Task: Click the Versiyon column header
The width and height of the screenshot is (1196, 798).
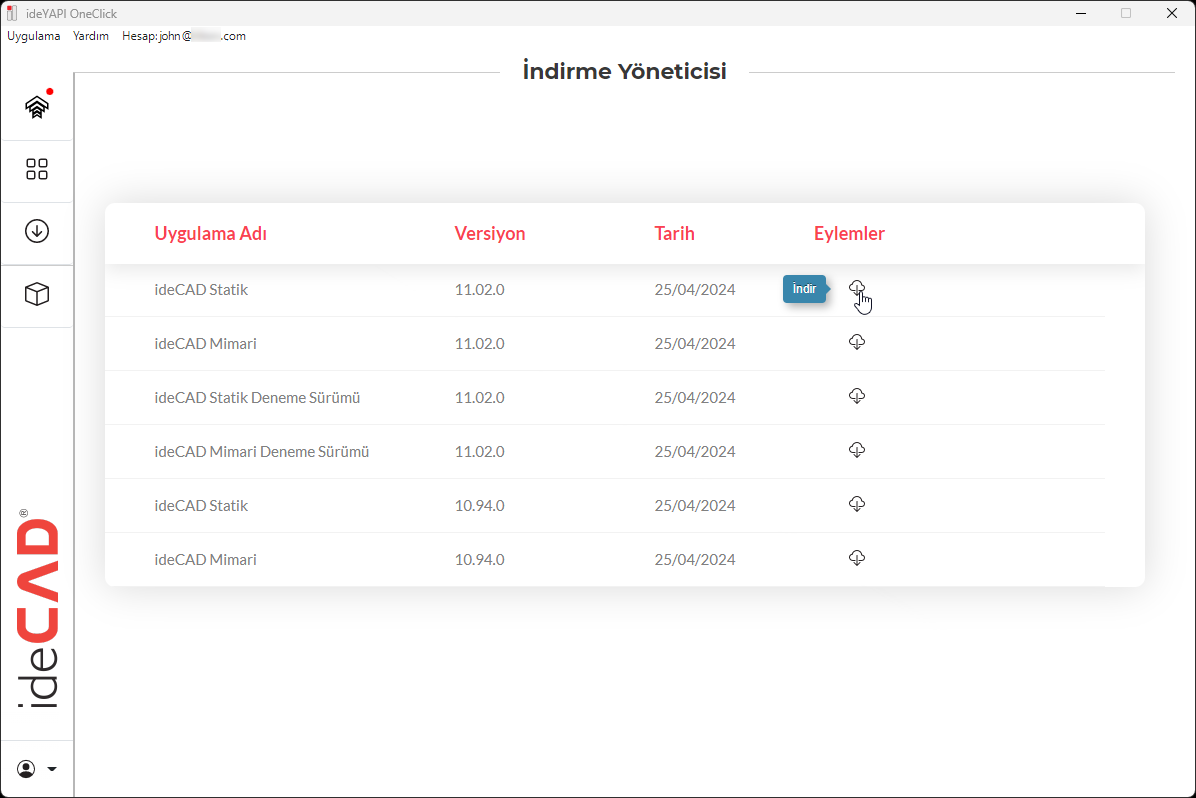Action: point(489,234)
